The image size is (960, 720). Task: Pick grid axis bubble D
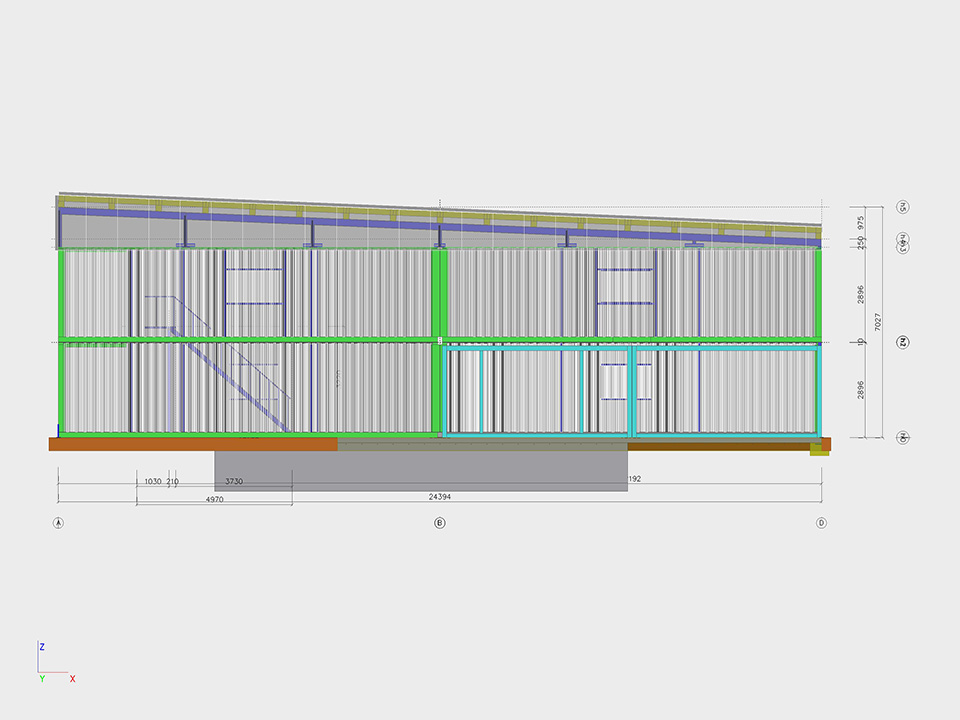pos(821,522)
